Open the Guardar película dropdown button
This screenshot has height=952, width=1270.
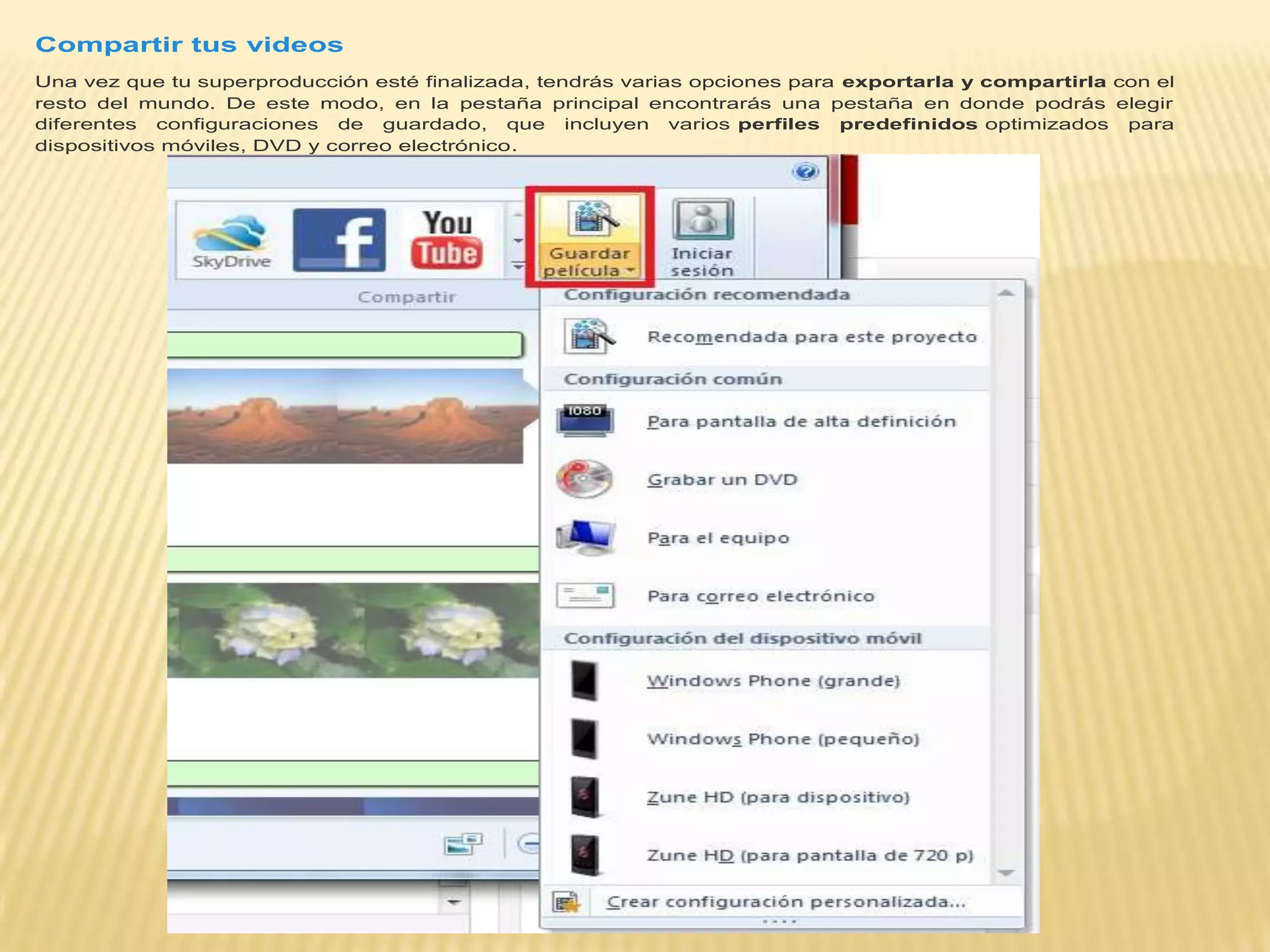pos(590,237)
